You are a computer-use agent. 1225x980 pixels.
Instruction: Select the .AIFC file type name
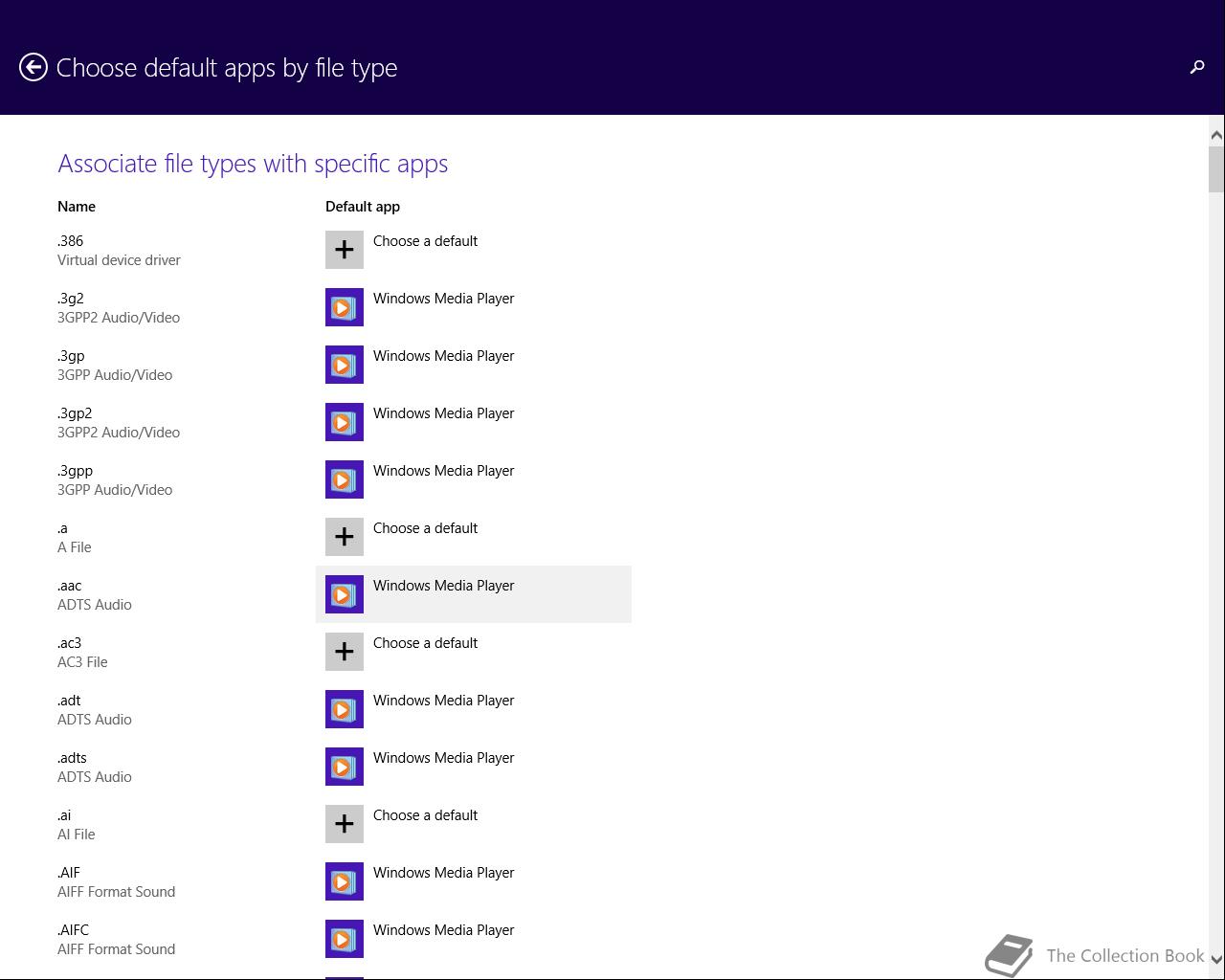(73, 930)
